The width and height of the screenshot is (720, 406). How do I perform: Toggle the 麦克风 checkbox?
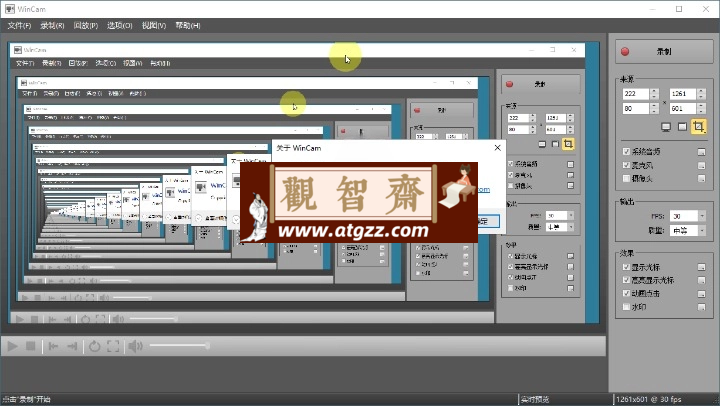pyautogui.click(x=626, y=165)
